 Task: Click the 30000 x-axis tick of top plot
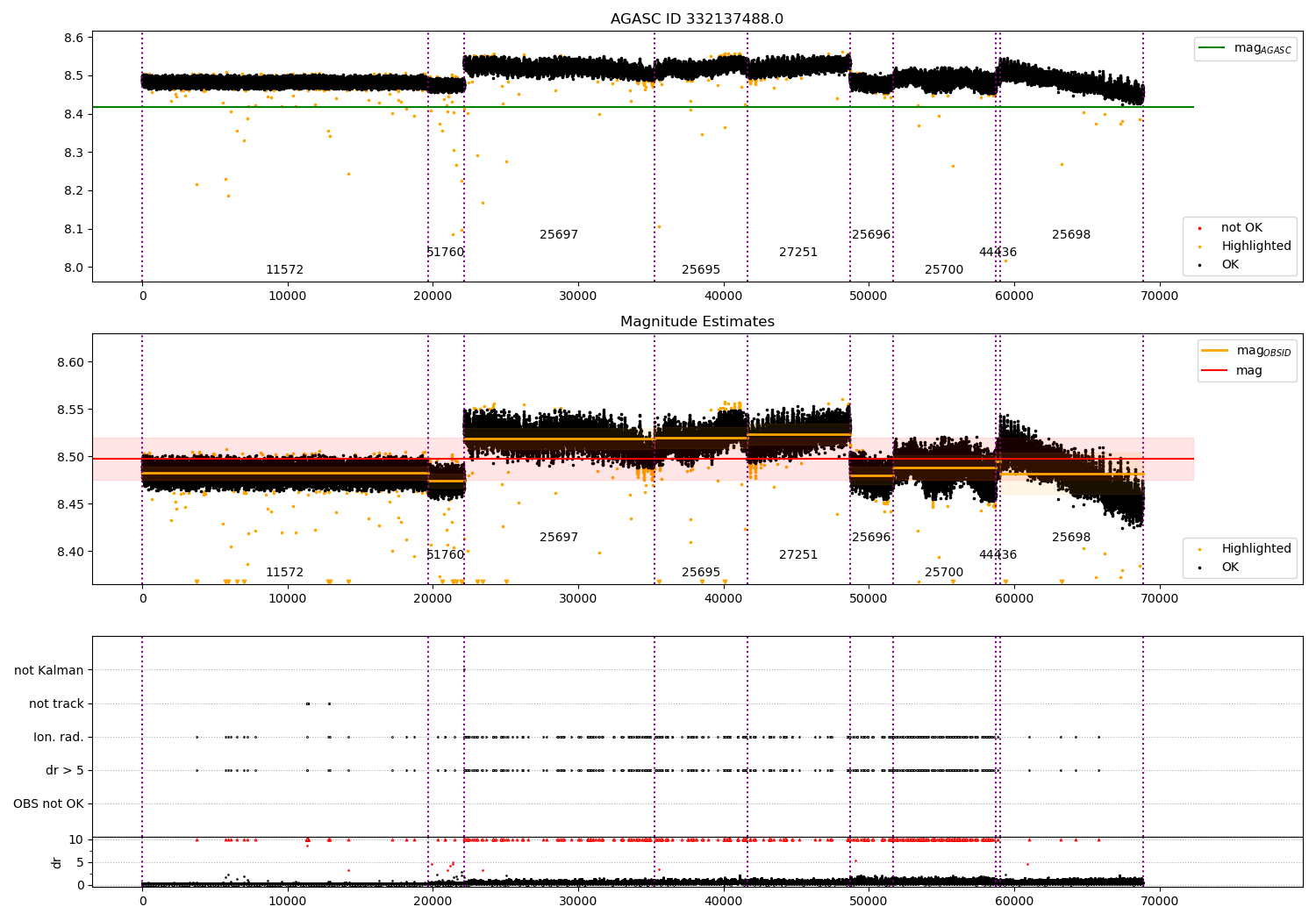577,296
